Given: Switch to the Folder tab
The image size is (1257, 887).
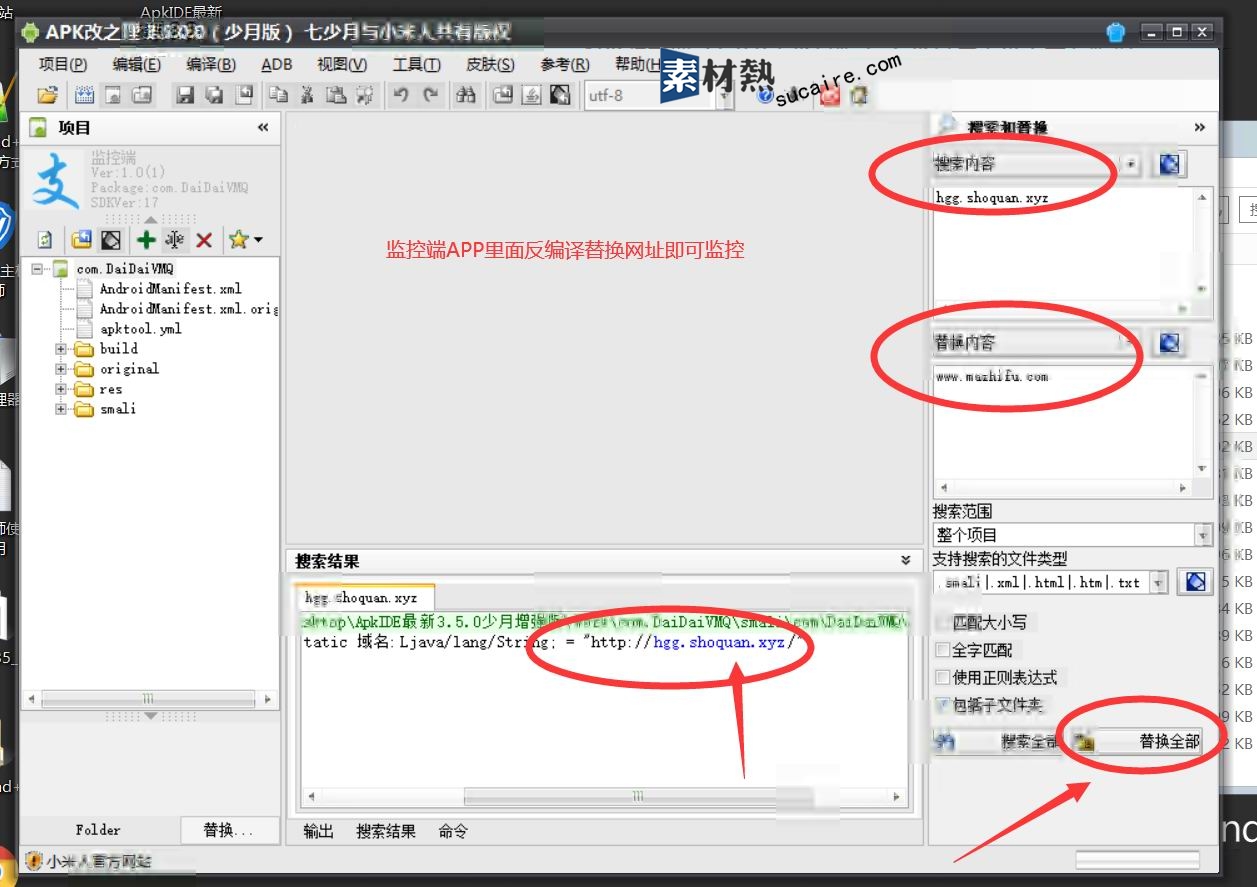Looking at the screenshot, I should tap(98, 830).
